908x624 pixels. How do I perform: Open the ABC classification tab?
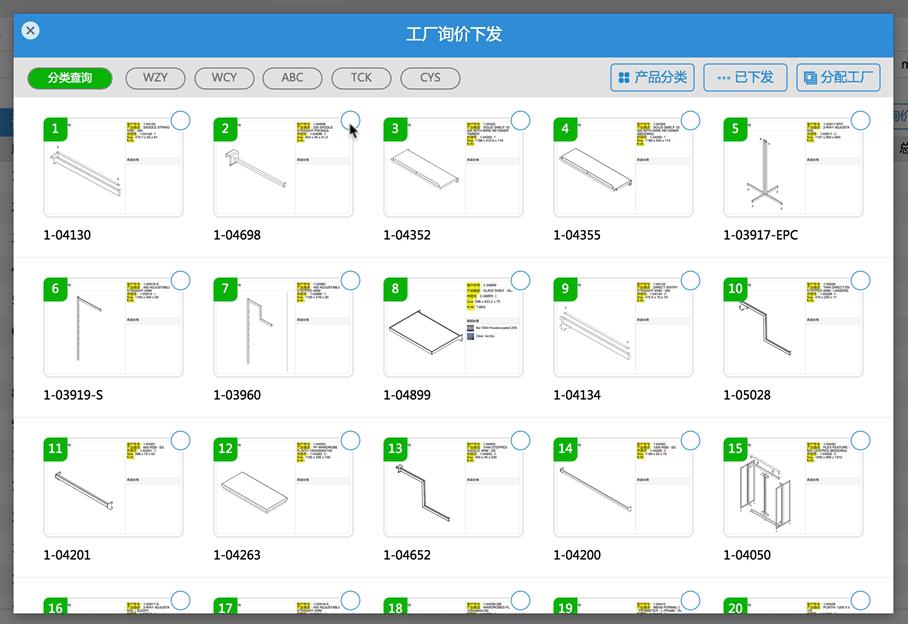click(292, 78)
